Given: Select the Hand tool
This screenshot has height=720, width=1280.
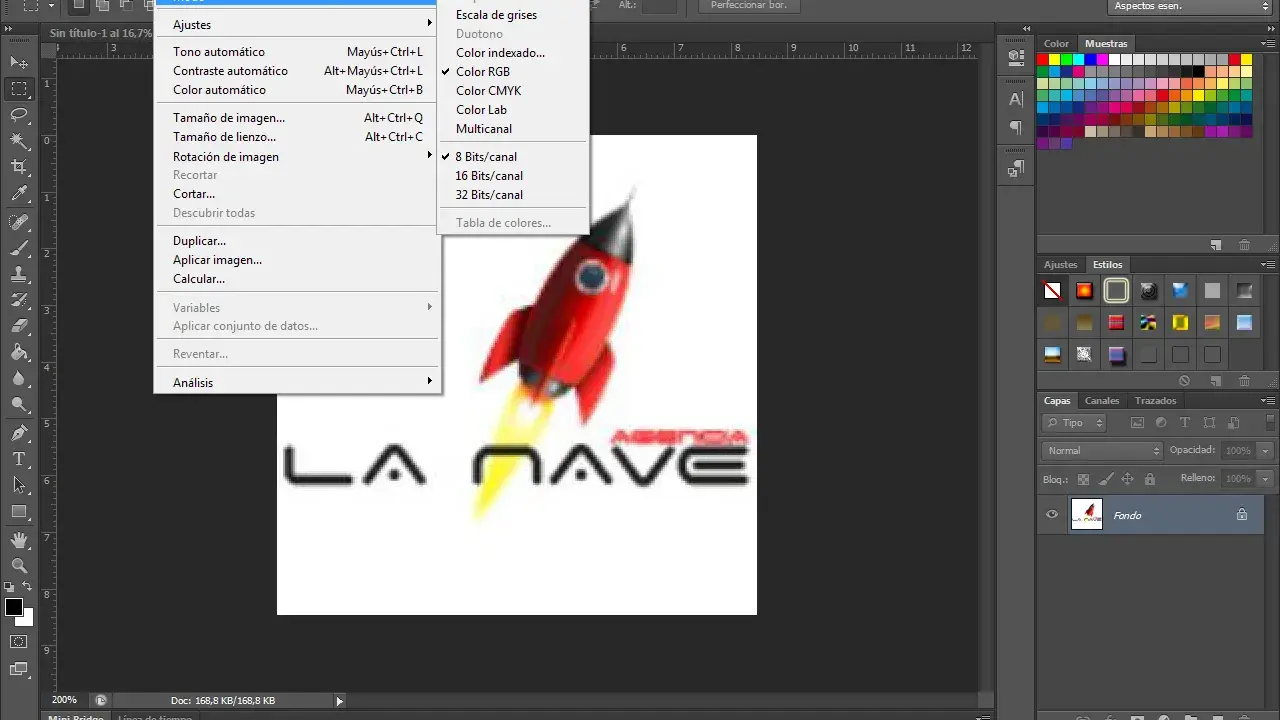Looking at the screenshot, I should click(x=19, y=540).
